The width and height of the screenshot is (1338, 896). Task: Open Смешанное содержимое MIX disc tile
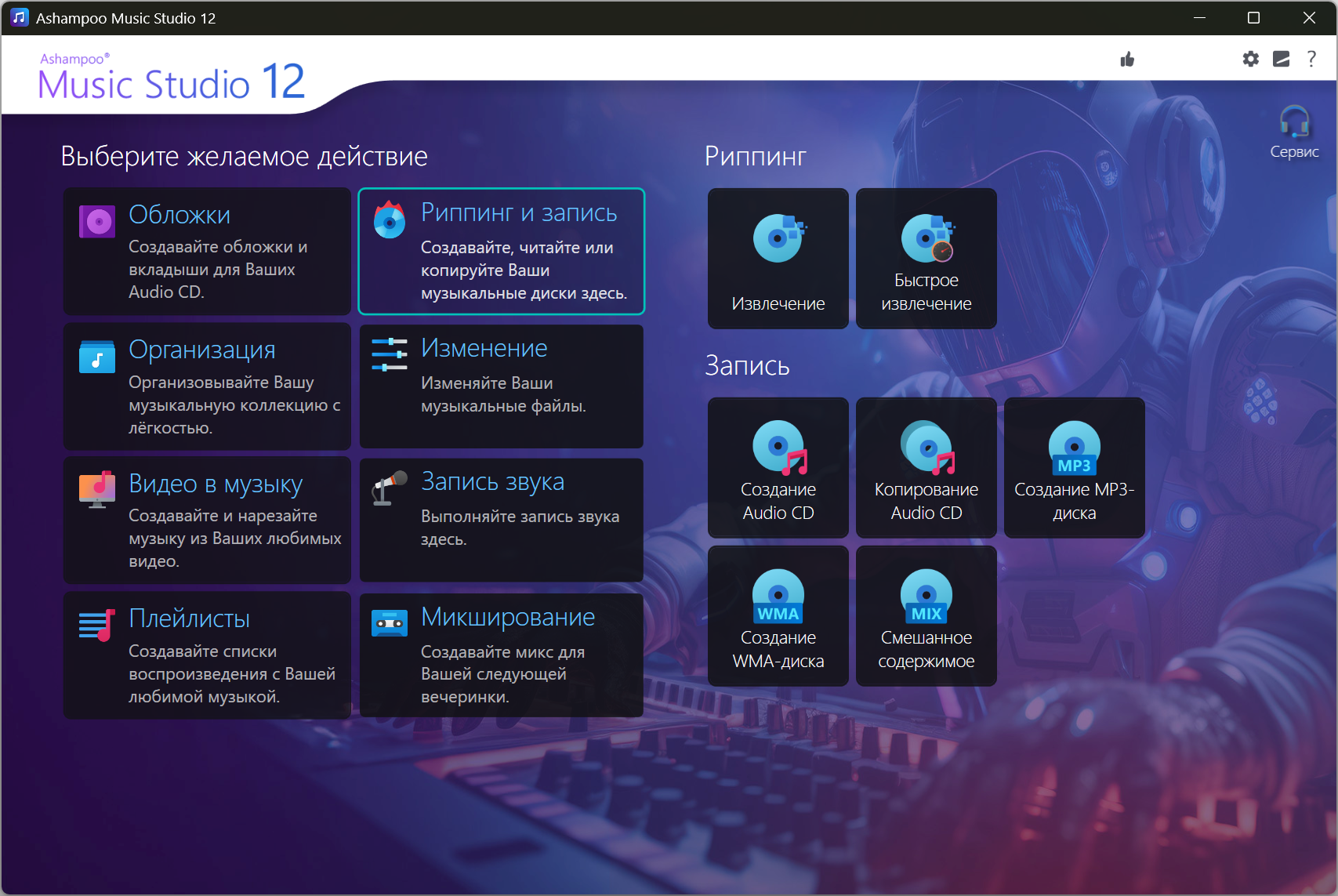[x=926, y=616]
